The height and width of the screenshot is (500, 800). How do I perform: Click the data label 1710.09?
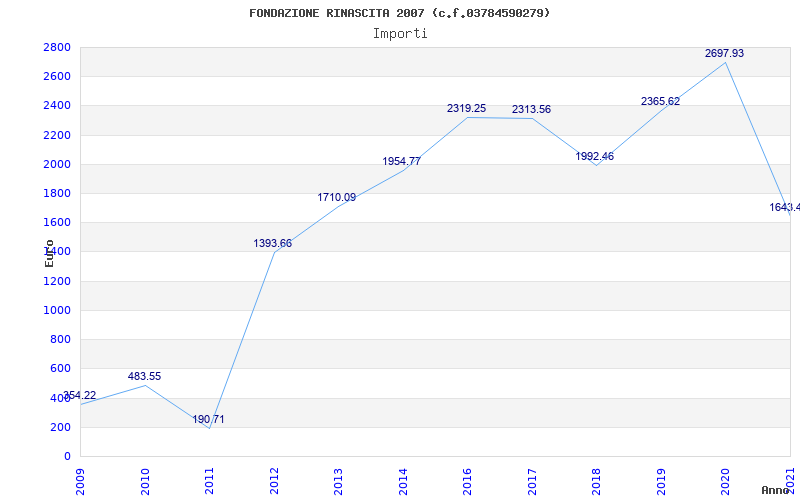(337, 197)
